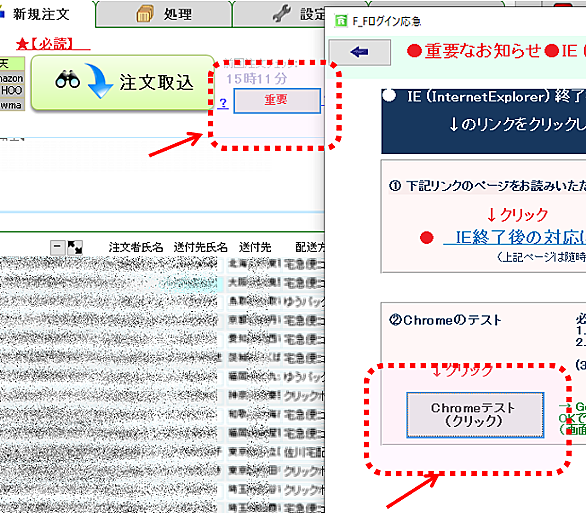The height and width of the screenshot is (513, 586).
Task: Click the back arrow button in F_ログイン応急
Action: (360, 52)
